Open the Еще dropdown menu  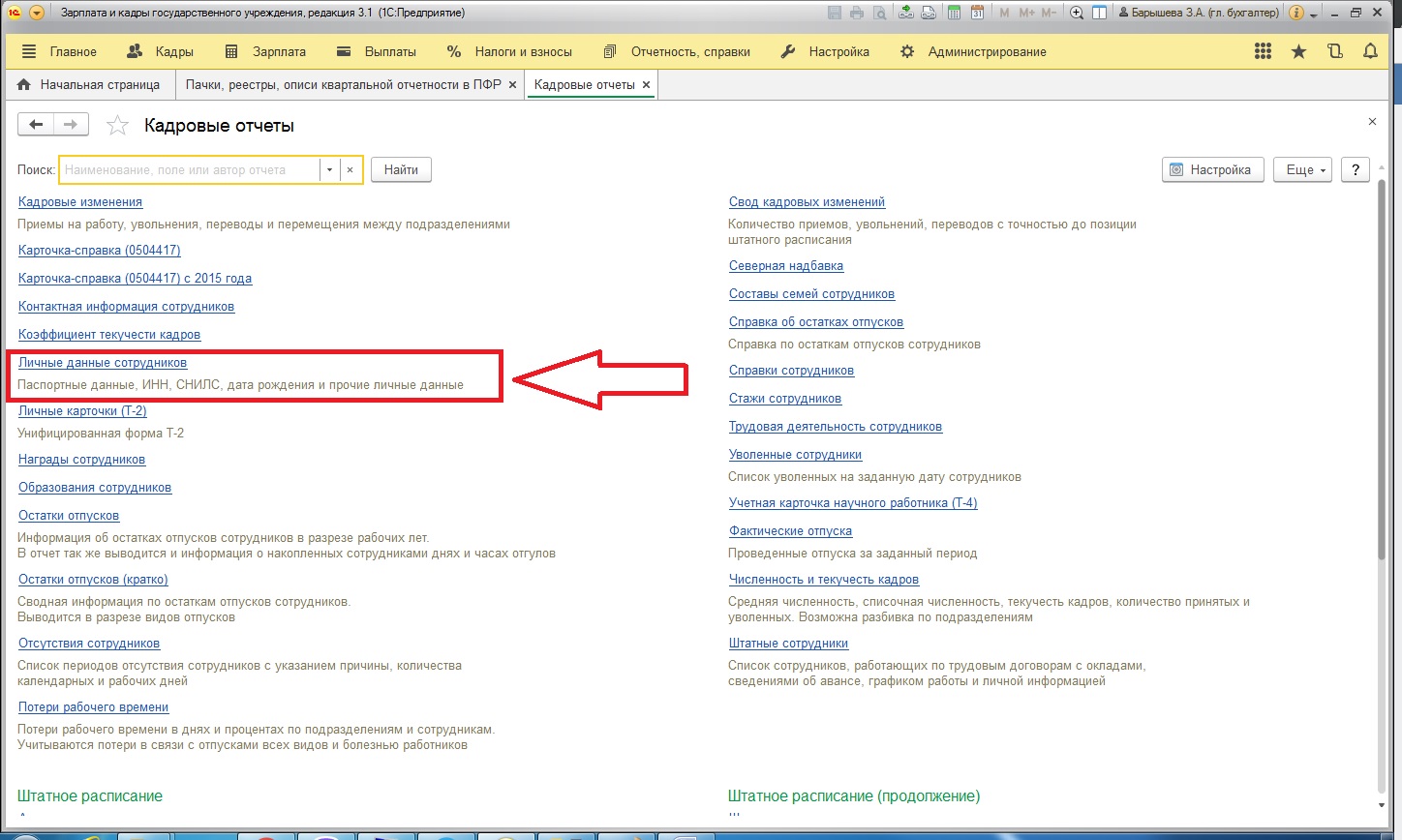click(x=1303, y=170)
